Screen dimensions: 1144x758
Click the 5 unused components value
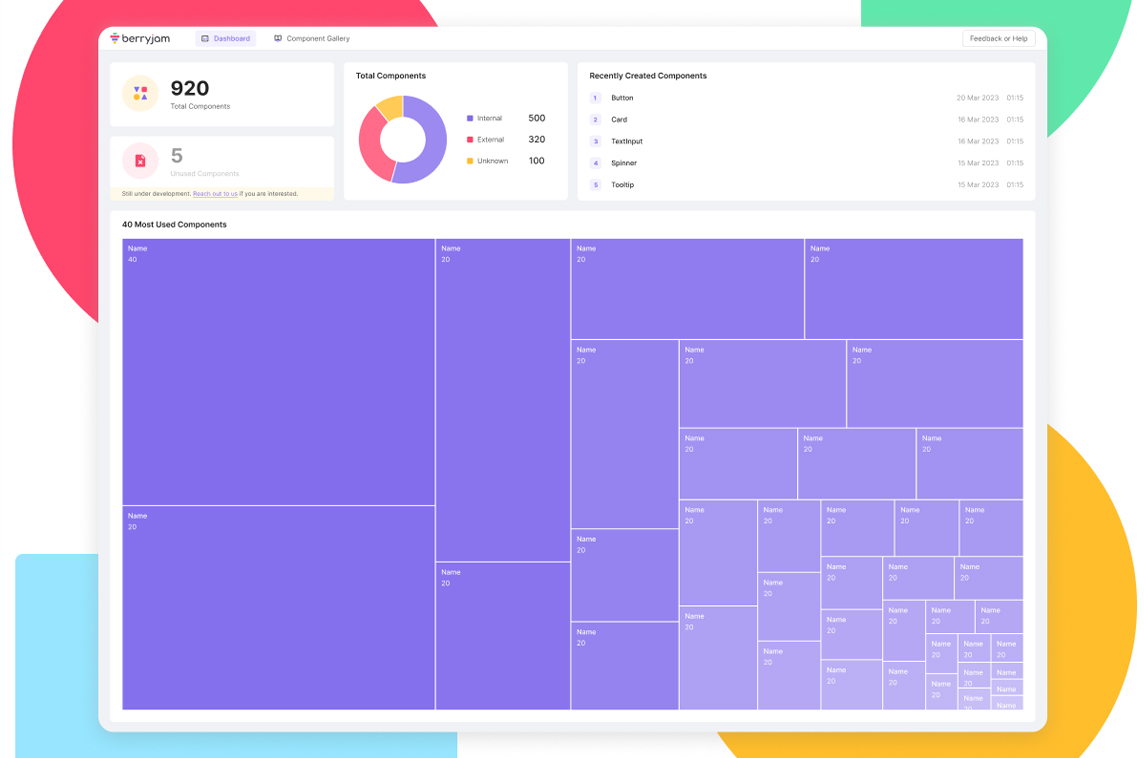[x=177, y=155]
